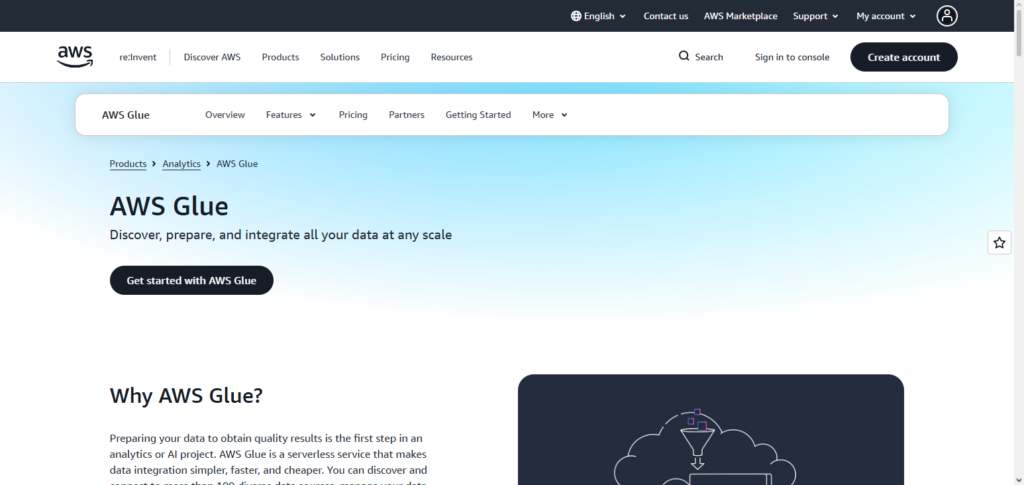
Task: Expand the Features submenu chevron
Action: tap(312, 115)
